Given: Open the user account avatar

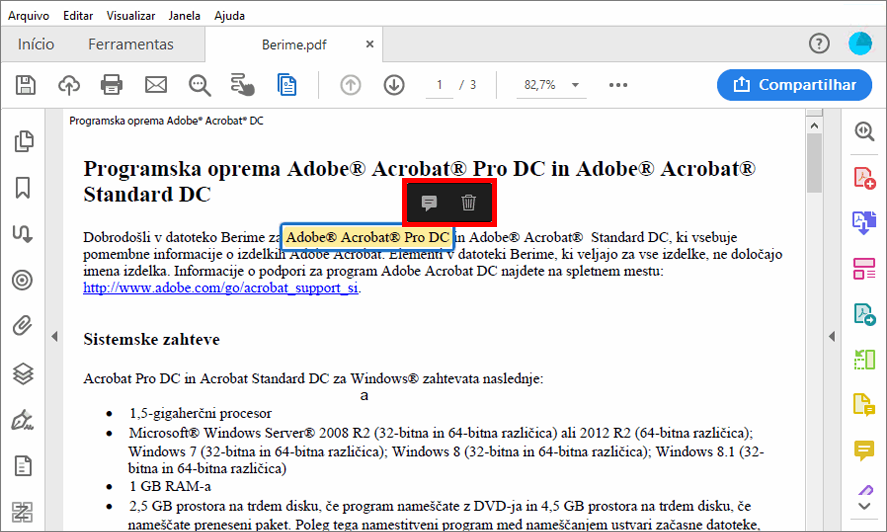Looking at the screenshot, I should [x=860, y=44].
